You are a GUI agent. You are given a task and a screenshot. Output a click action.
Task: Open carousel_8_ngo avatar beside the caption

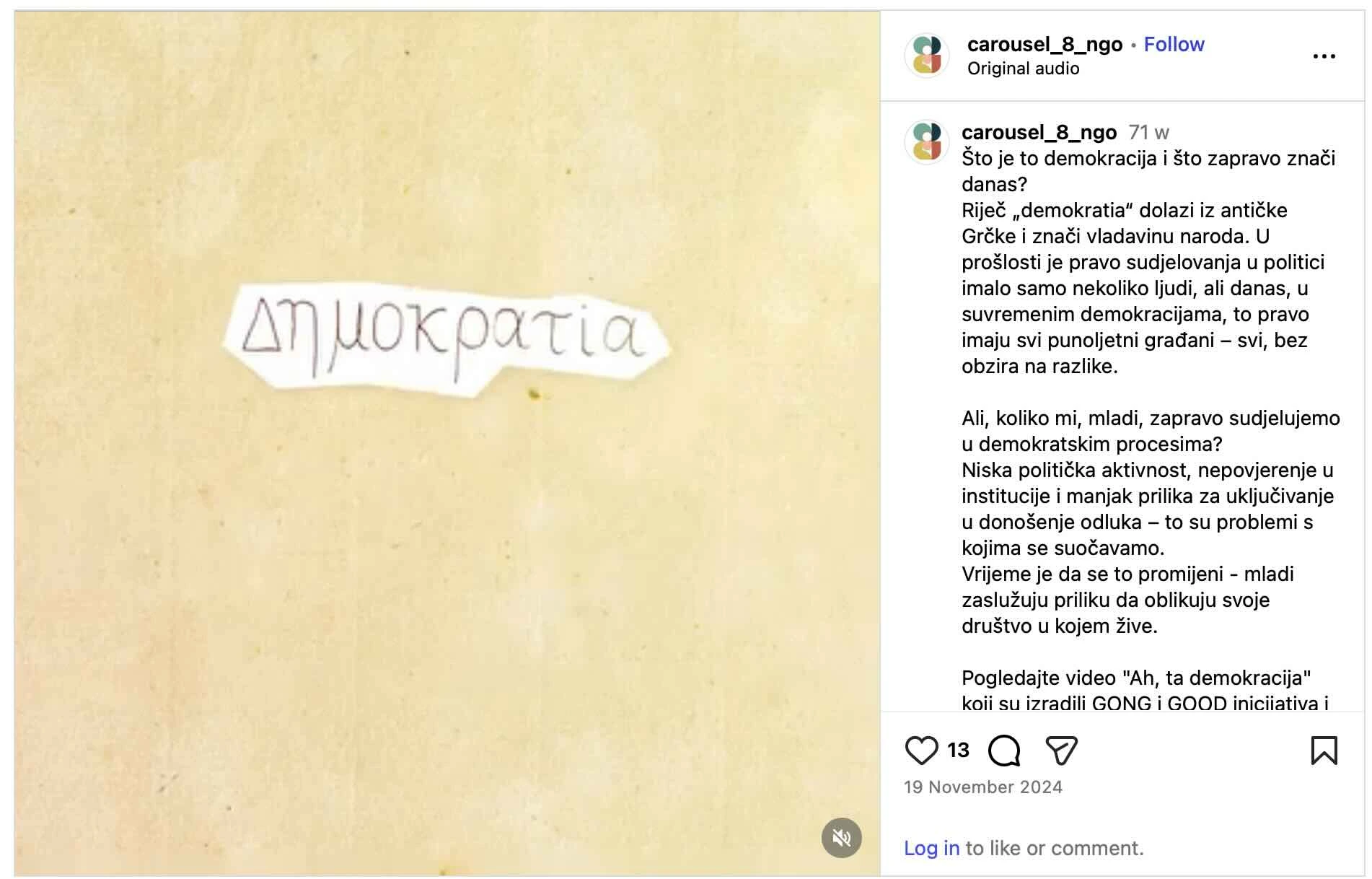927,142
